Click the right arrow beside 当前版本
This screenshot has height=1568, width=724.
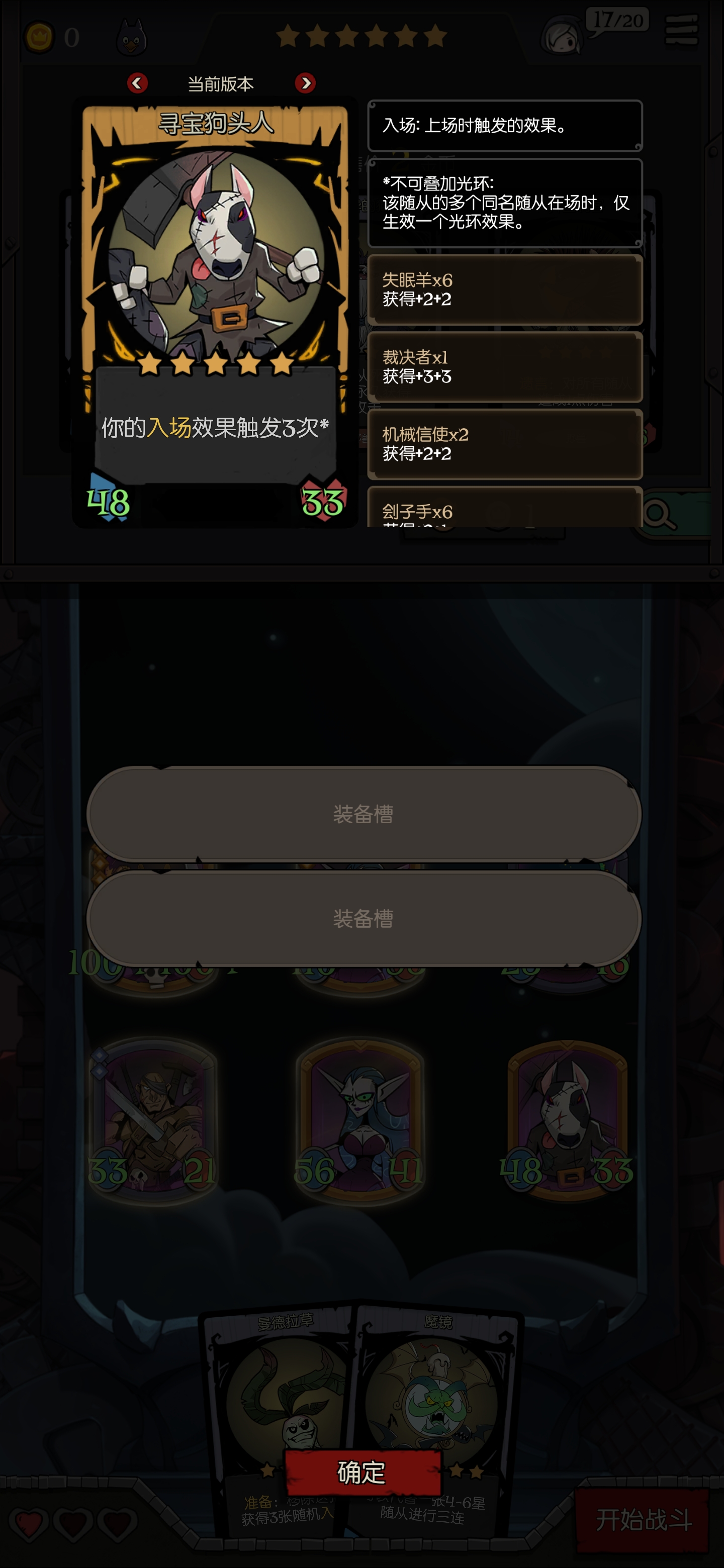click(305, 83)
